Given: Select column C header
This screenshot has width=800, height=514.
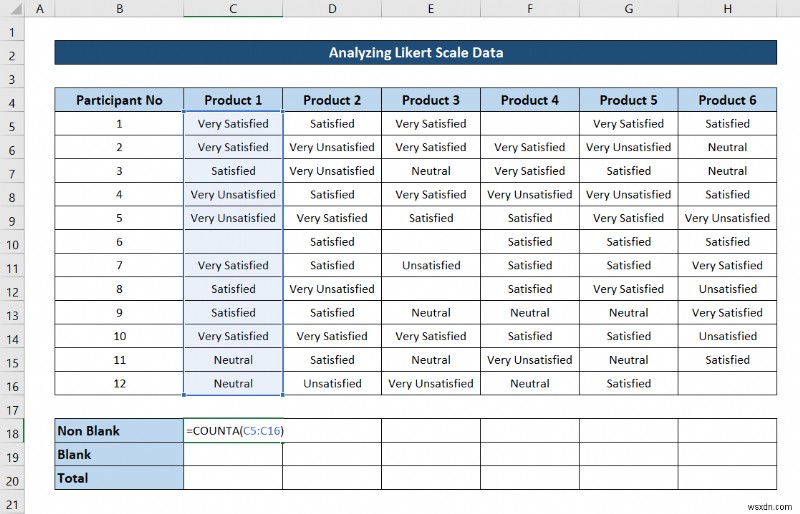Looking at the screenshot, I should point(233,8).
